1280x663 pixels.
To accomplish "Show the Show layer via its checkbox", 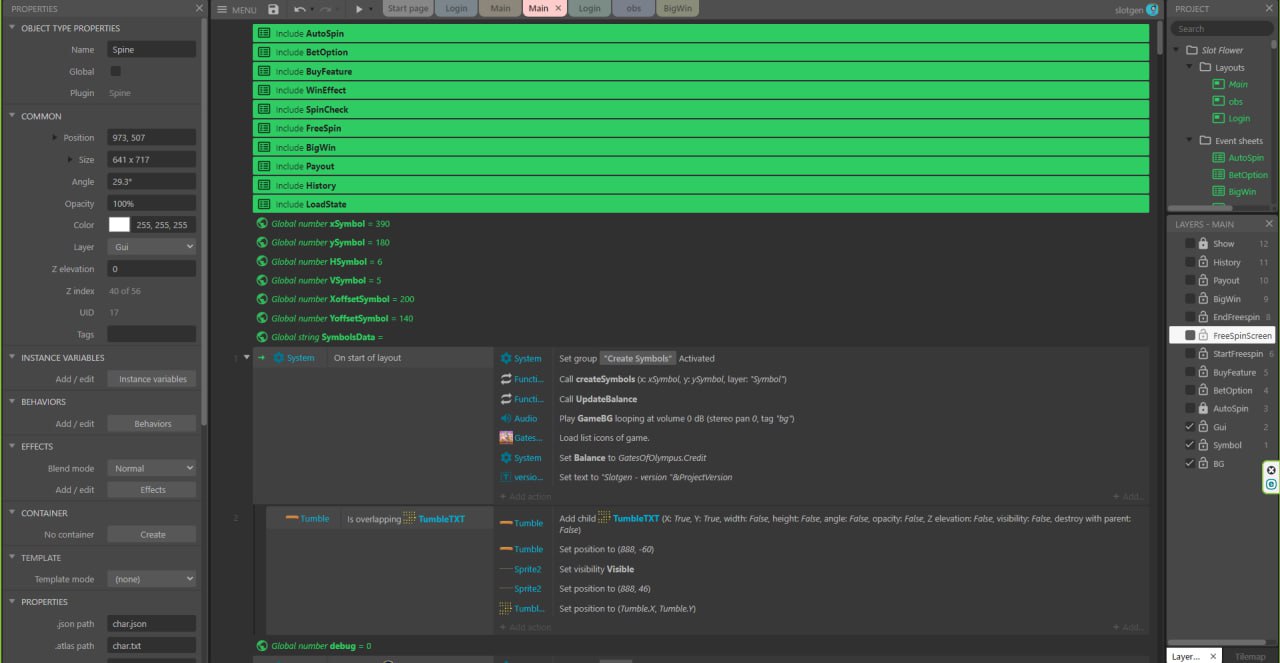I will tap(1189, 244).
